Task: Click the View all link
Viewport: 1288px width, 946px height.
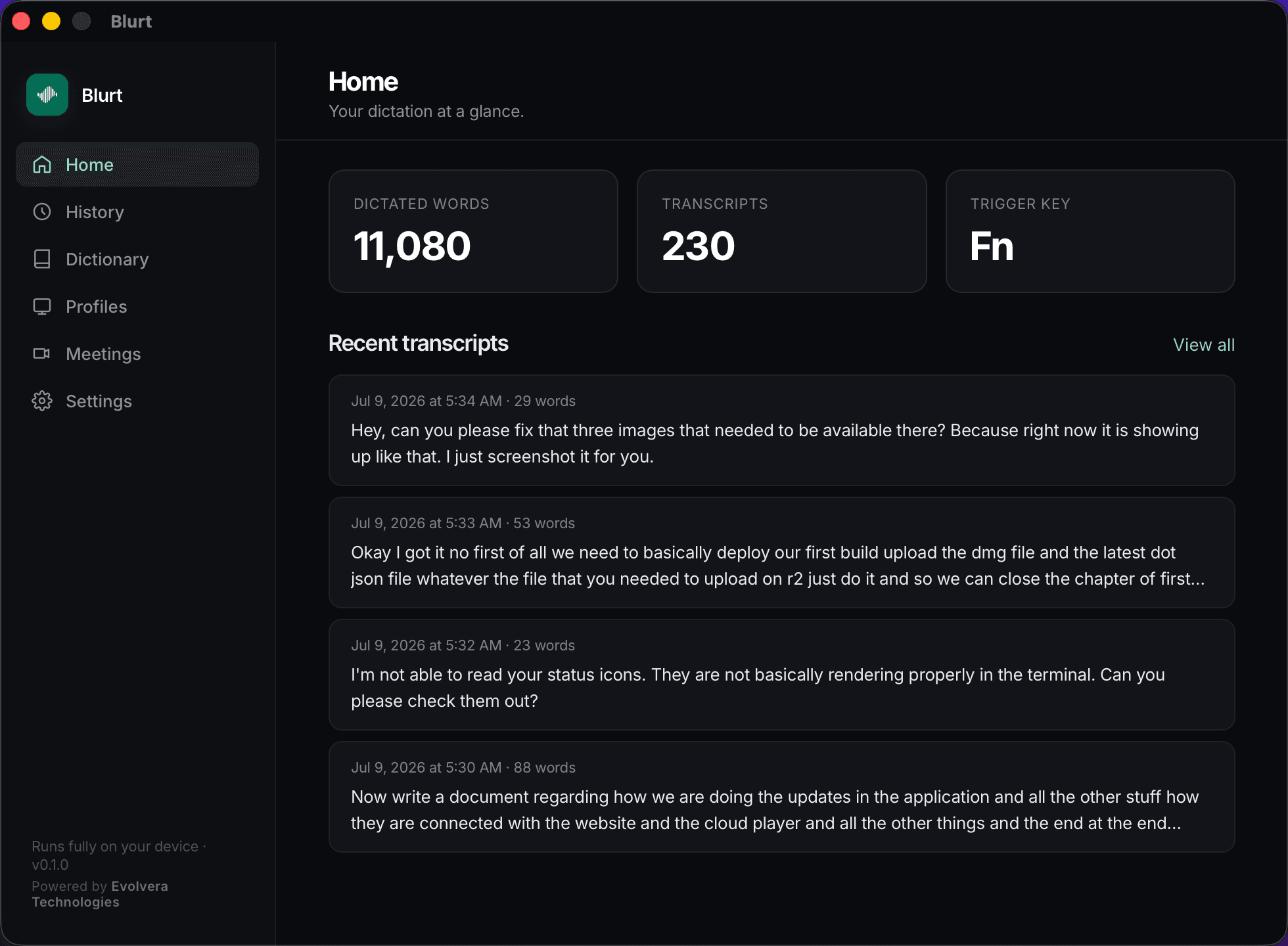Action: [1204, 345]
